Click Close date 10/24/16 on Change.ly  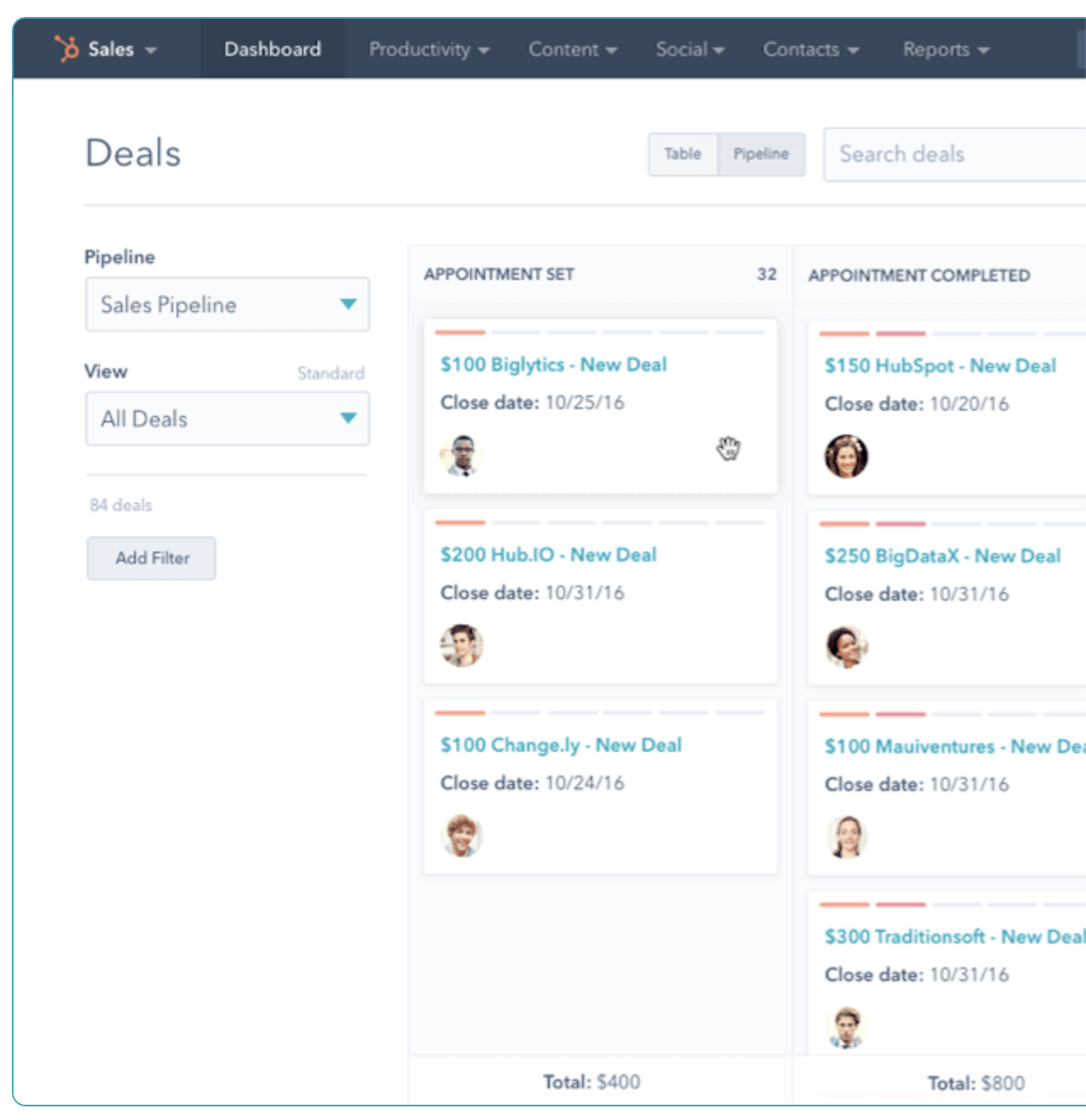pyautogui.click(x=532, y=783)
